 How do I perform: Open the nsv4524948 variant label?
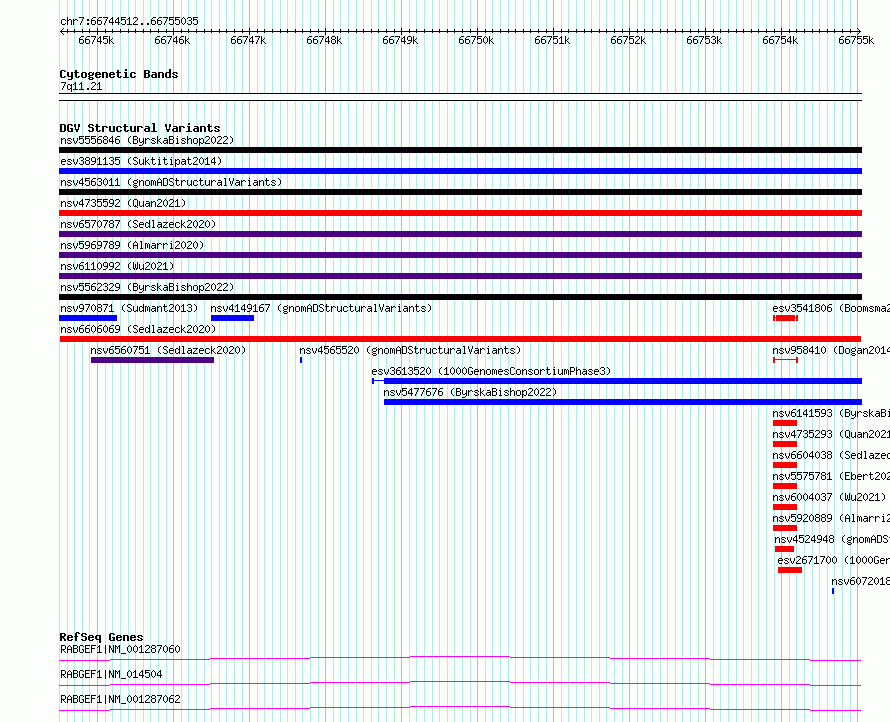coord(832,539)
